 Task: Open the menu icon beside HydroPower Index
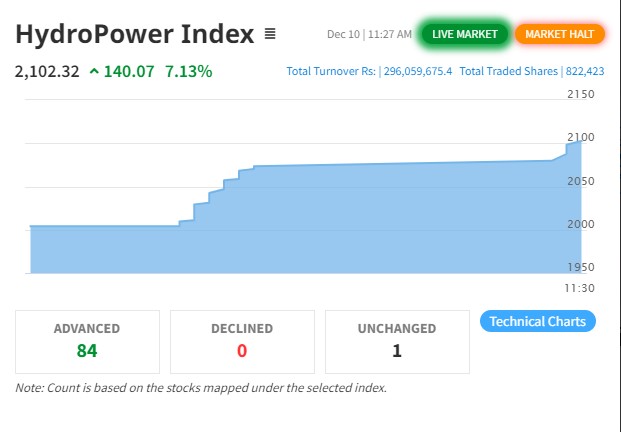(270, 35)
